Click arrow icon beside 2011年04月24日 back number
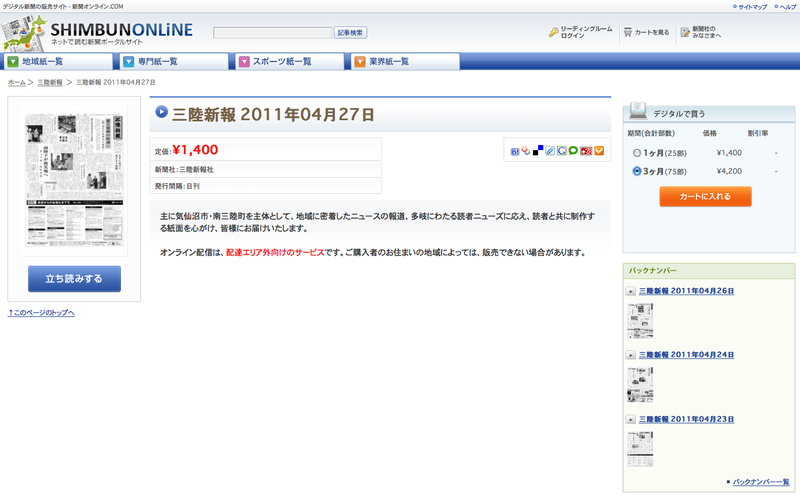The height and width of the screenshot is (497, 800). (631, 355)
